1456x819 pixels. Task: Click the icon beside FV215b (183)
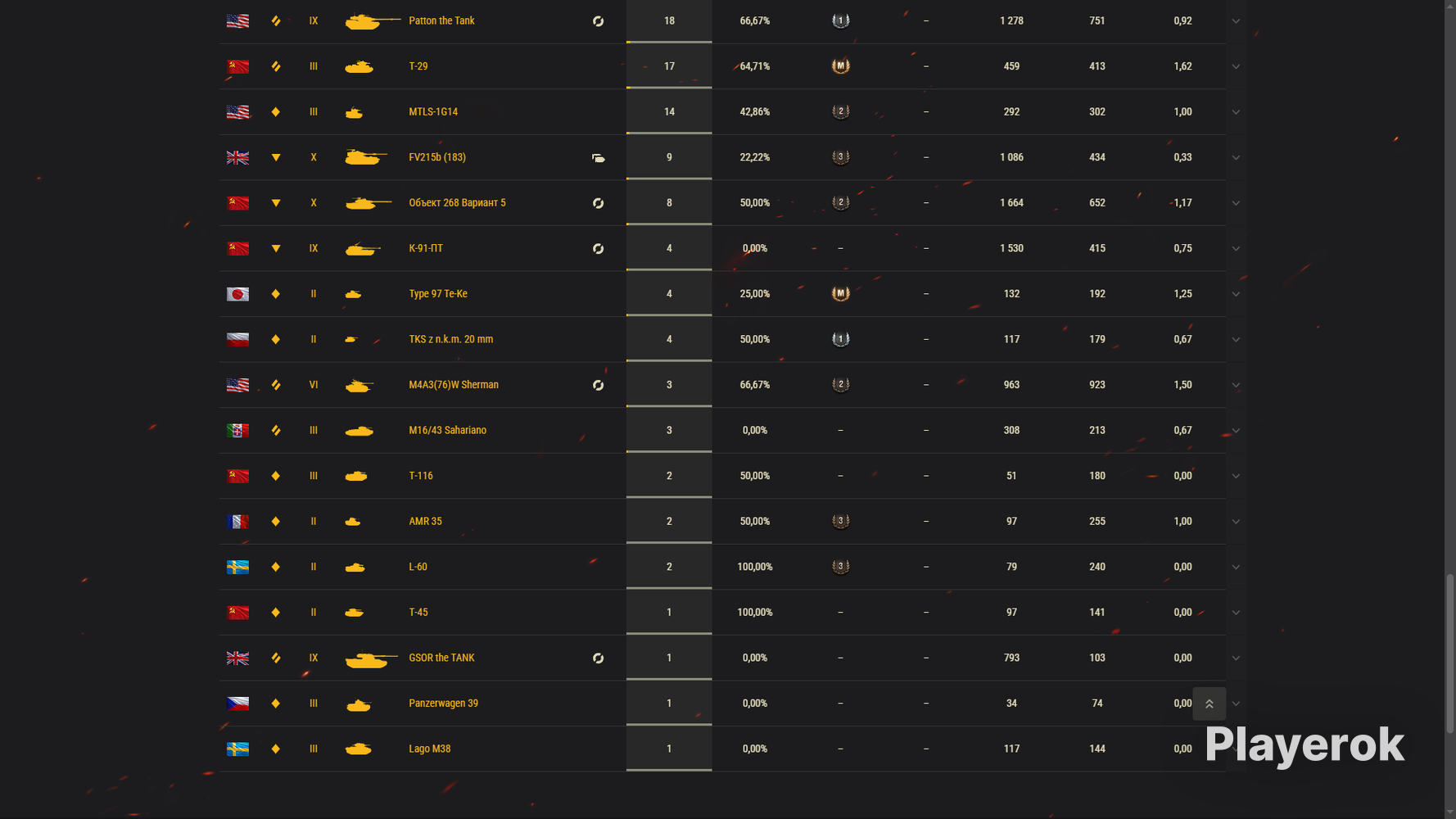599,158
